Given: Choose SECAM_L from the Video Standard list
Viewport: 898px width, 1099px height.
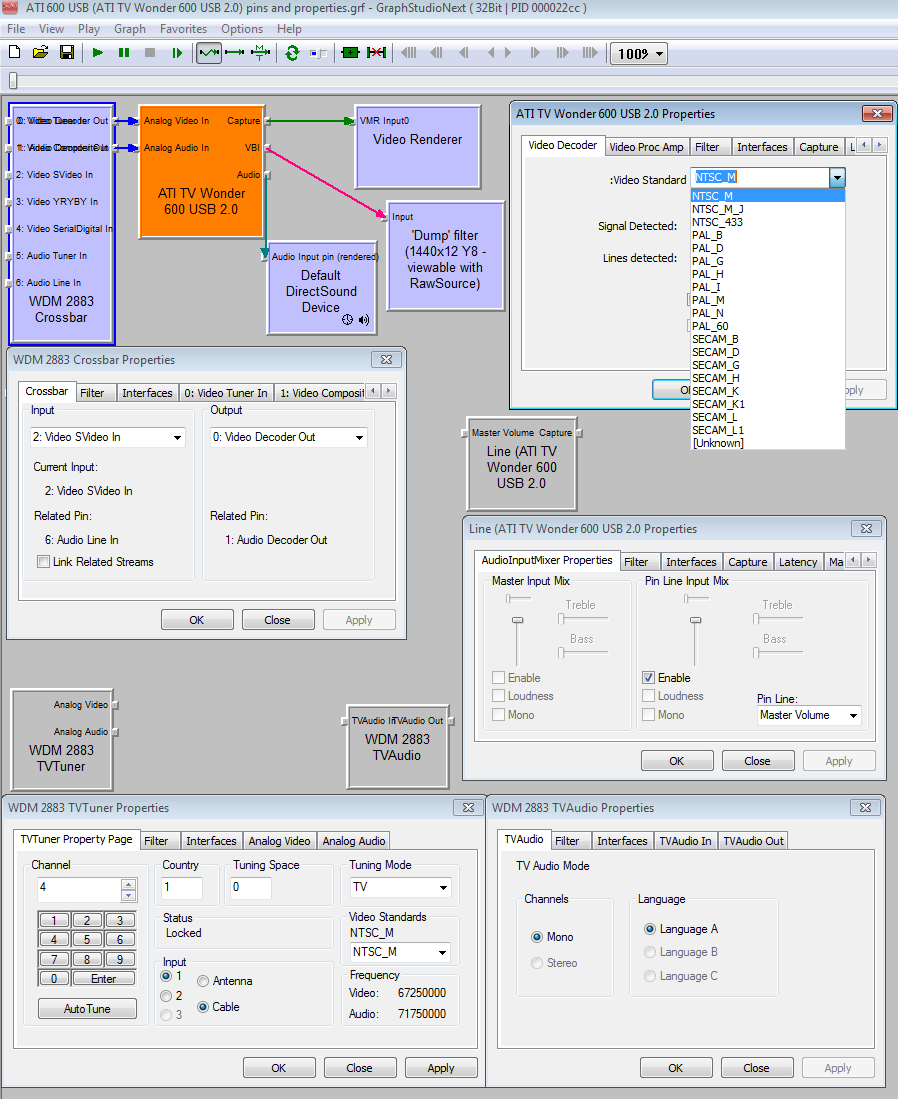Looking at the screenshot, I should pos(714,417).
